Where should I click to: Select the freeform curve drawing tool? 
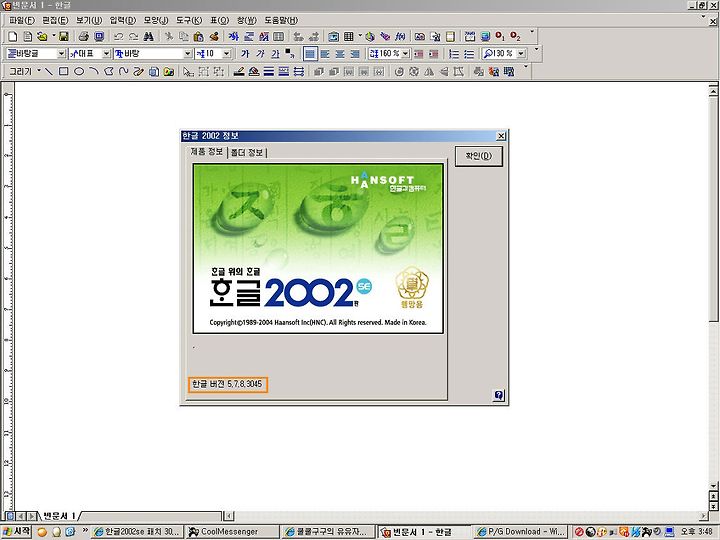[124, 71]
